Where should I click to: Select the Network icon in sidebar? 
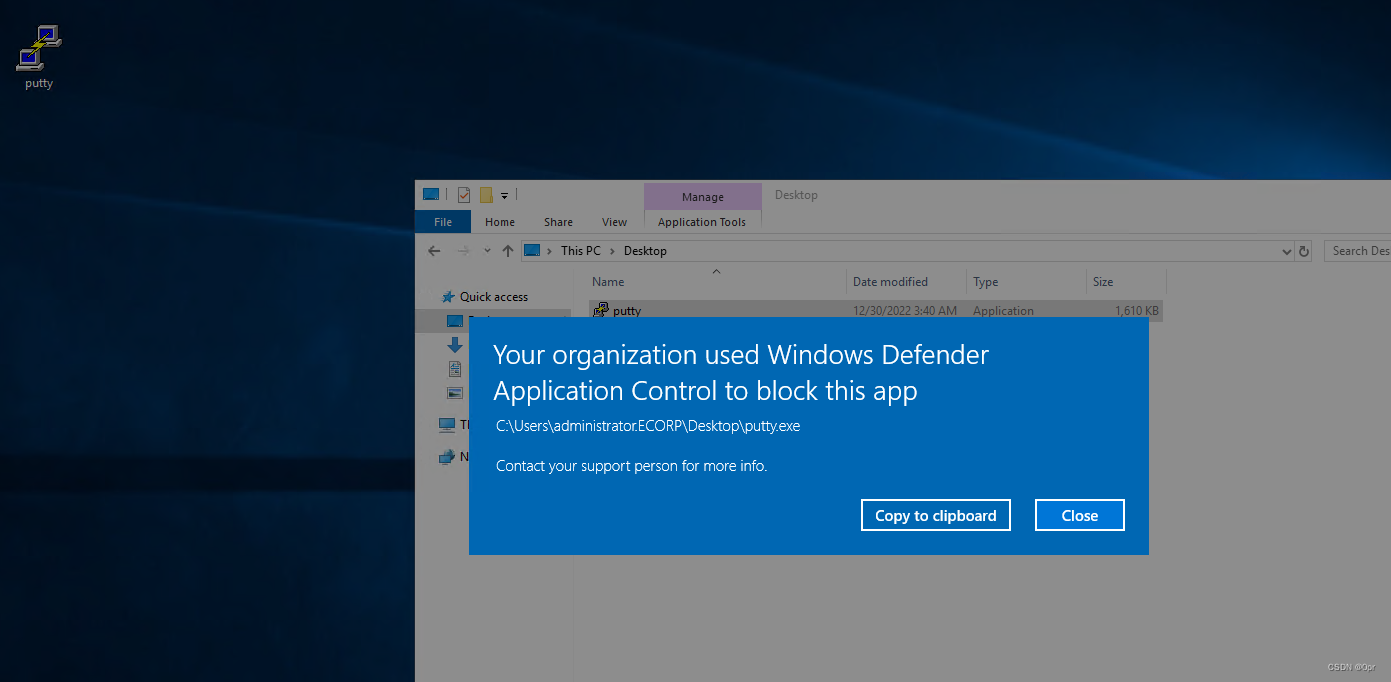point(447,457)
